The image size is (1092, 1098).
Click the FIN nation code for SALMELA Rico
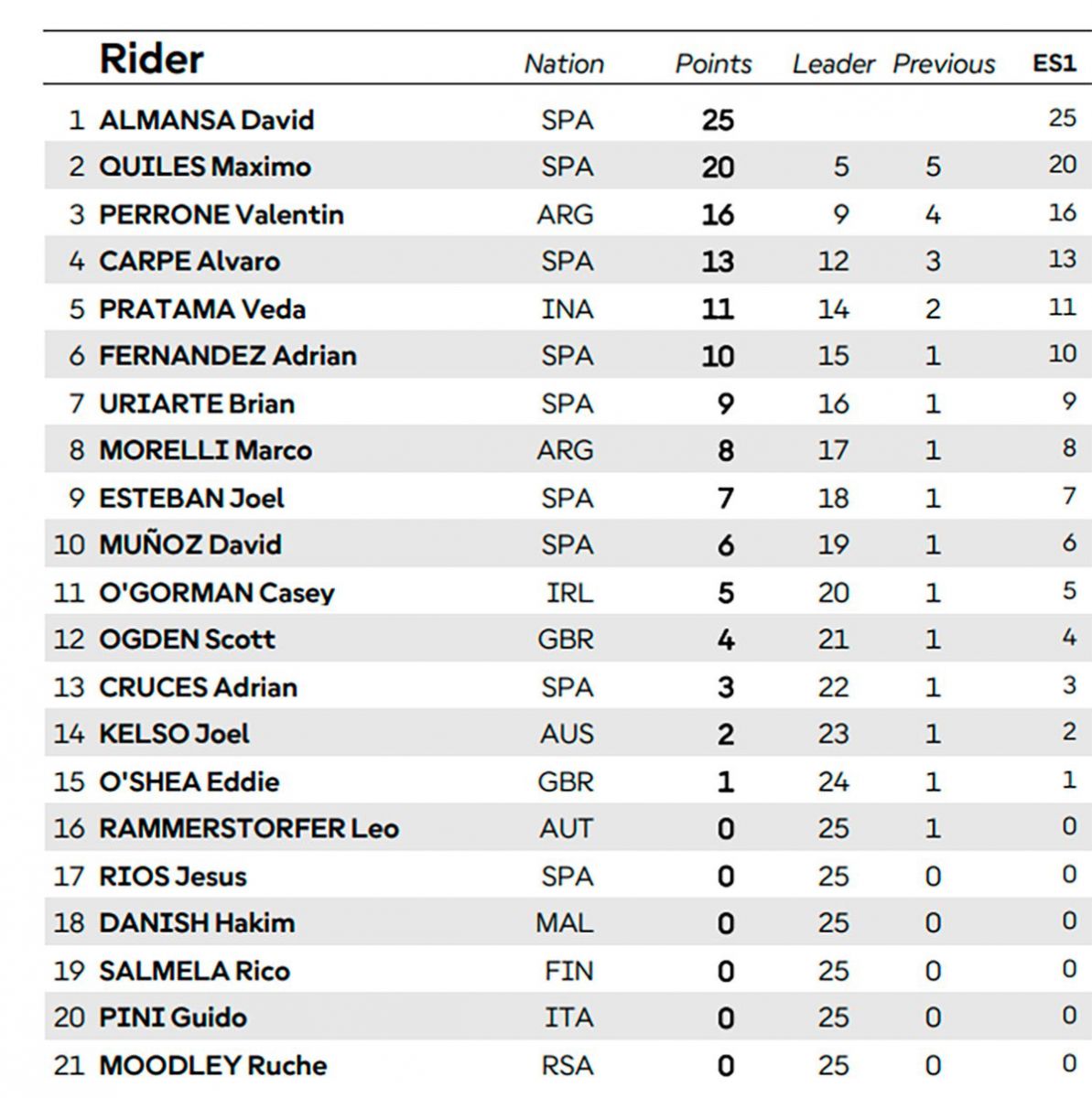pyautogui.click(x=568, y=971)
